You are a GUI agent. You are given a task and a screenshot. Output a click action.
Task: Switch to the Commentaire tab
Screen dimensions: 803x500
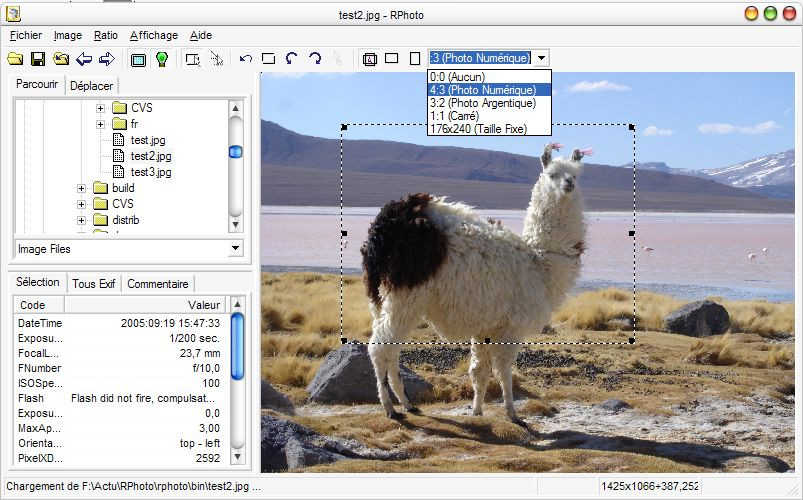tap(158, 283)
